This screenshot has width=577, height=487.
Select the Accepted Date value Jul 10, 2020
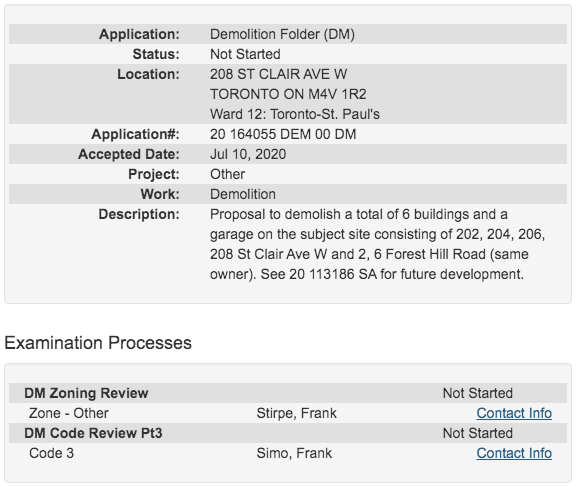point(248,154)
